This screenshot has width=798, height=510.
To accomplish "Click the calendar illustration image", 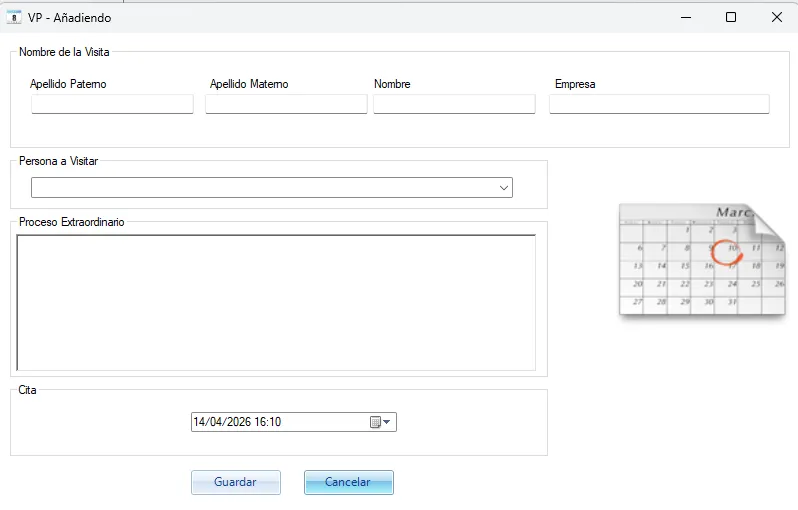I will (x=702, y=260).
